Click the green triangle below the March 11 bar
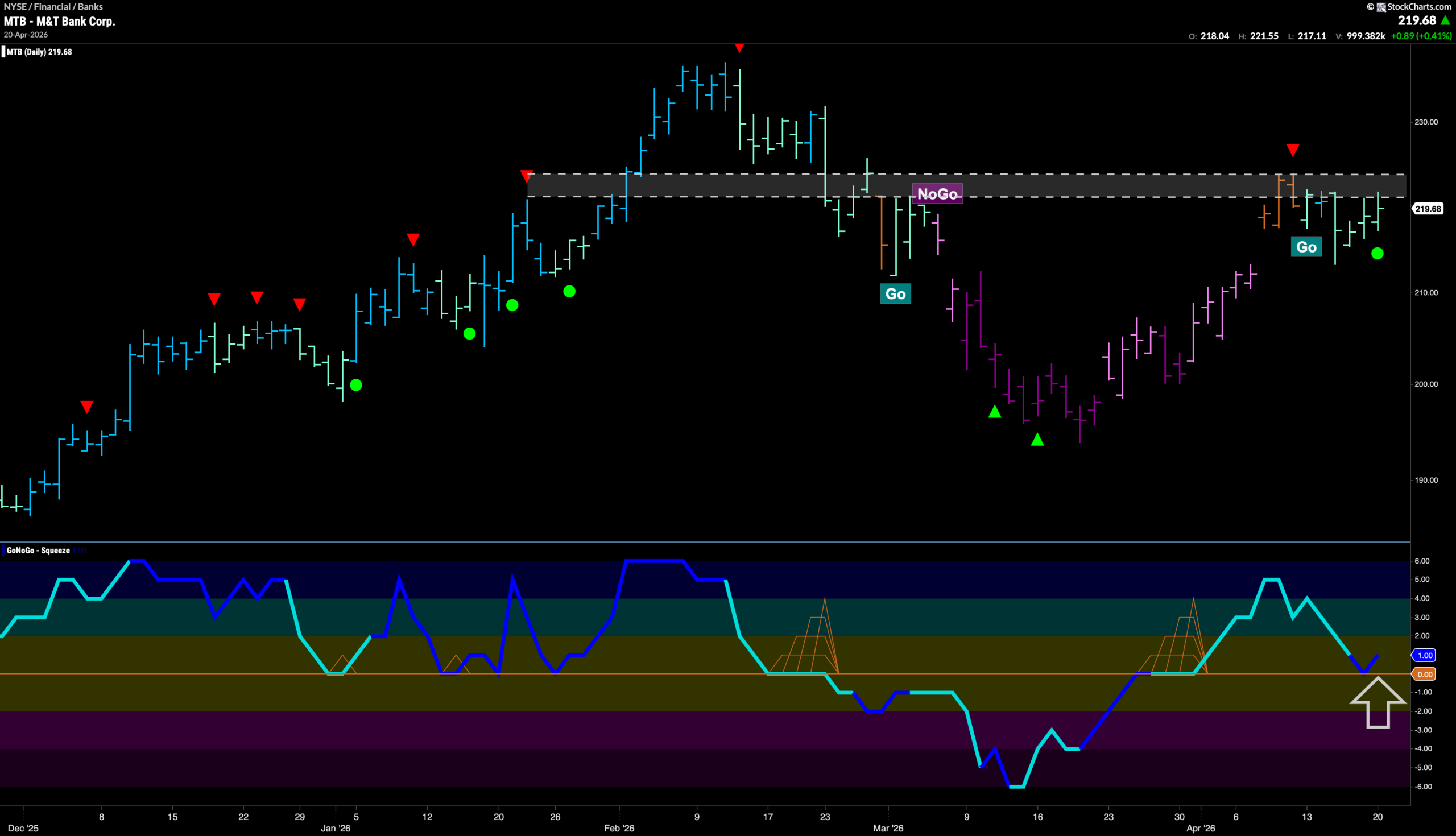This screenshot has width=1456, height=836. click(x=995, y=411)
